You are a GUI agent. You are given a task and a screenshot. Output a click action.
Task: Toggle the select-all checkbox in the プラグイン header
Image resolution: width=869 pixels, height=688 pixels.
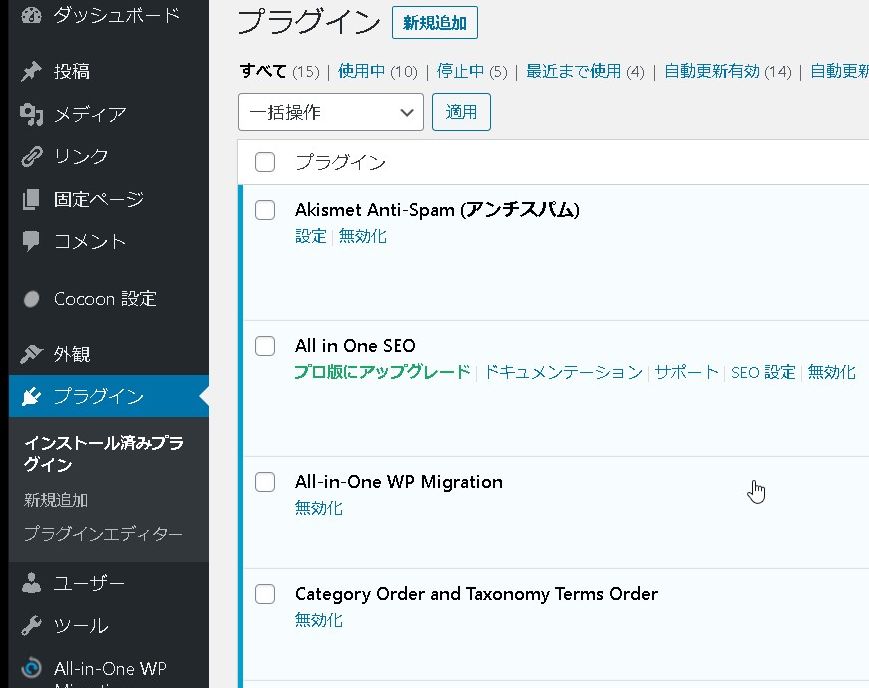pos(265,162)
